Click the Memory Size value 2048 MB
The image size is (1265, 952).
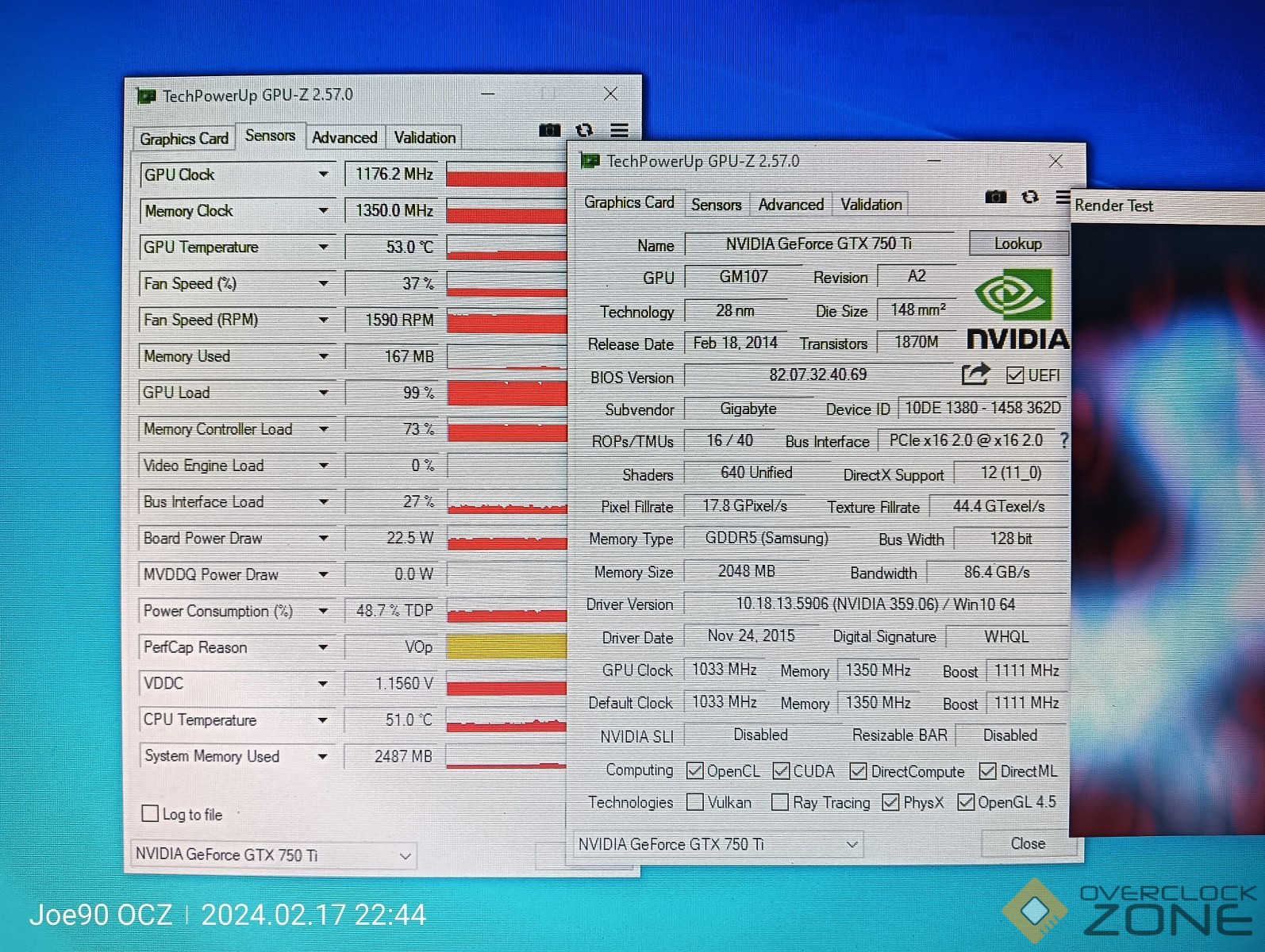pyautogui.click(x=746, y=571)
